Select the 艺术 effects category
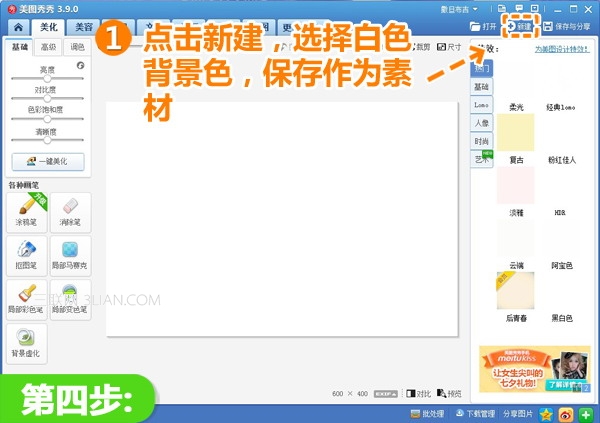600x423 pixels. point(482,159)
